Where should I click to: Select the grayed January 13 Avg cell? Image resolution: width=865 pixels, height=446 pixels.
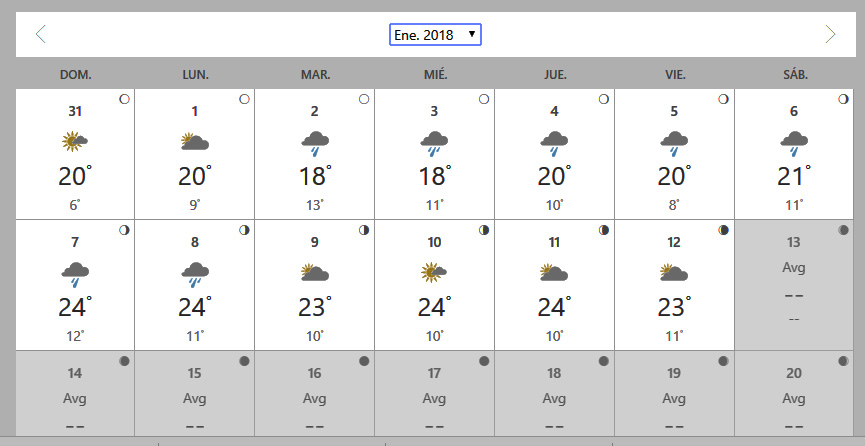pyautogui.click(x=794, y=285)
